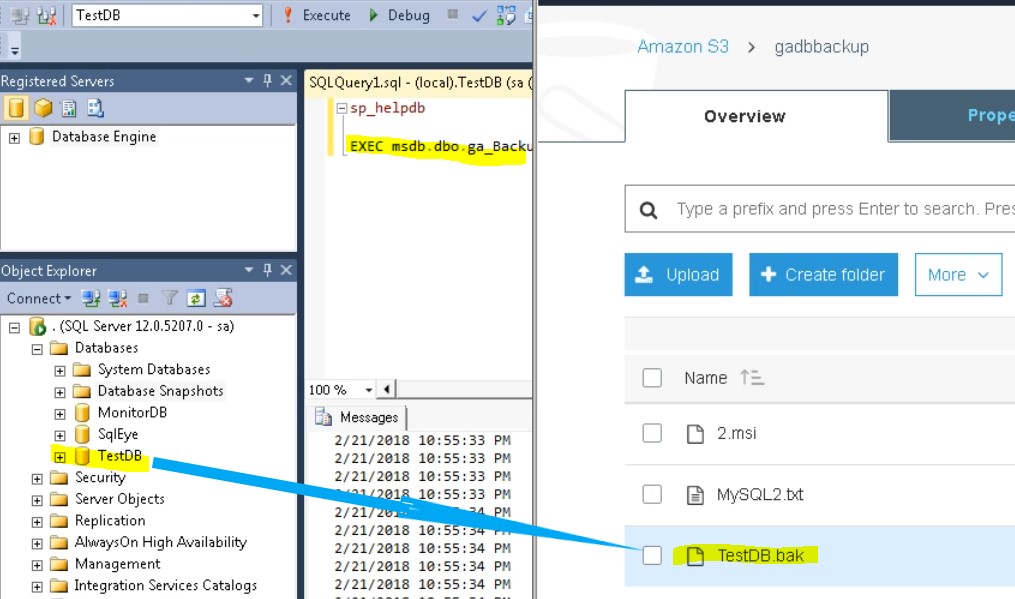Expand the System Databases folder
Viewport: 1015px width, 599px height.
pyautogui.click(x=60, y=370)
